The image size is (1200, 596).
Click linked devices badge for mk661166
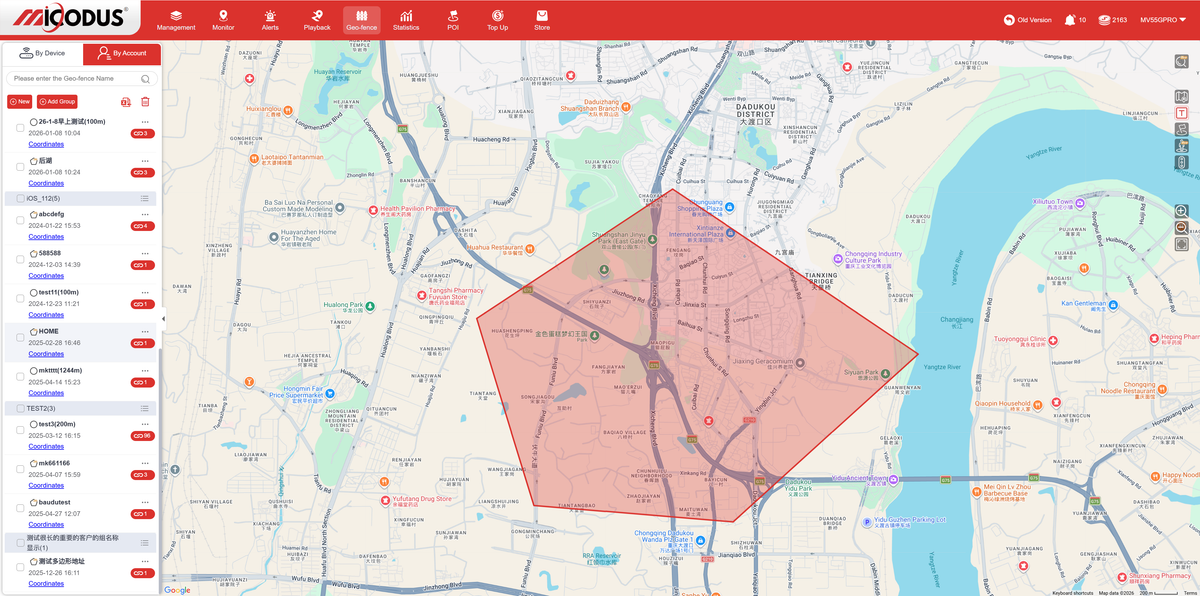[x=142, y=475]
